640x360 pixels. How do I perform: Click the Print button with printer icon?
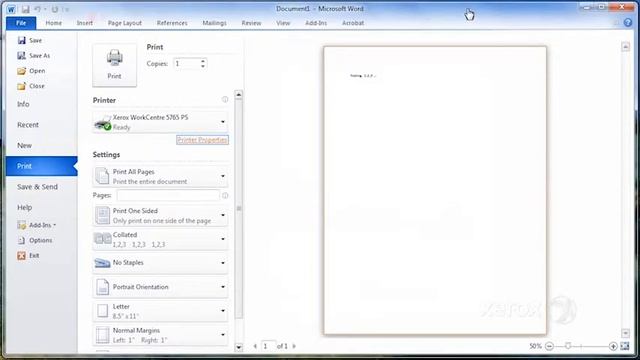114,65
